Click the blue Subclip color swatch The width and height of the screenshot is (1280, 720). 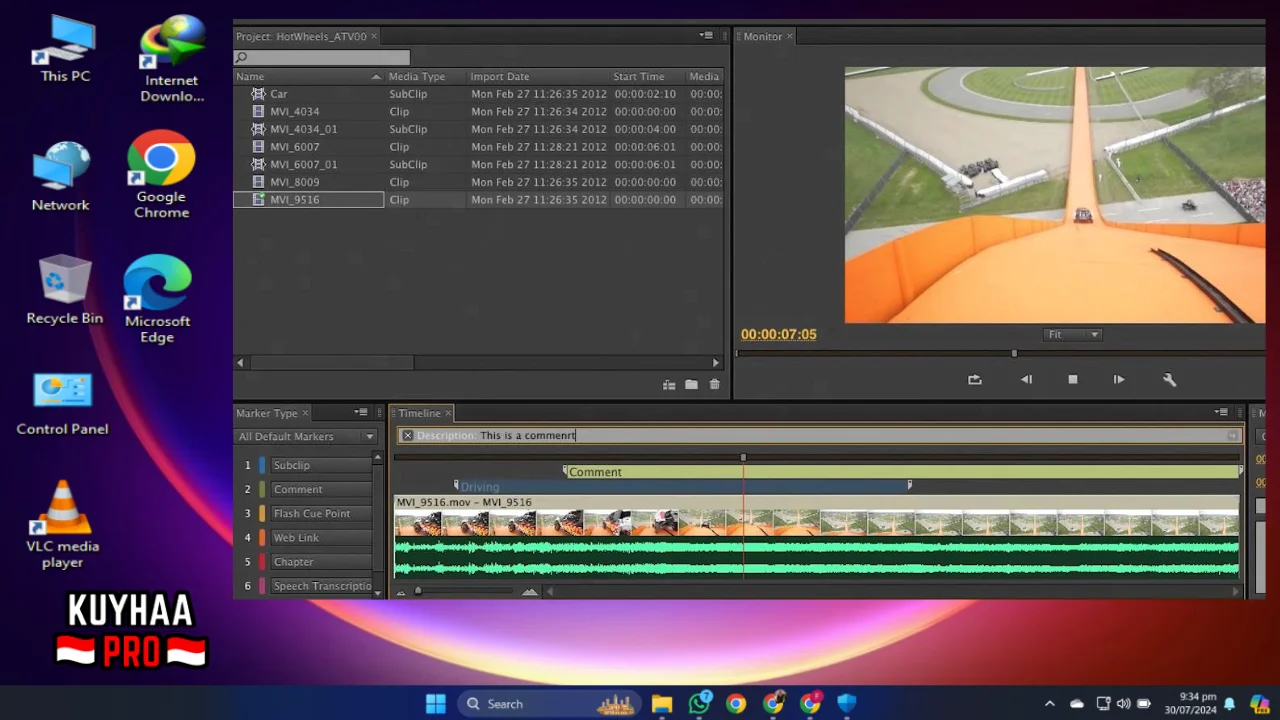(263, 465)
